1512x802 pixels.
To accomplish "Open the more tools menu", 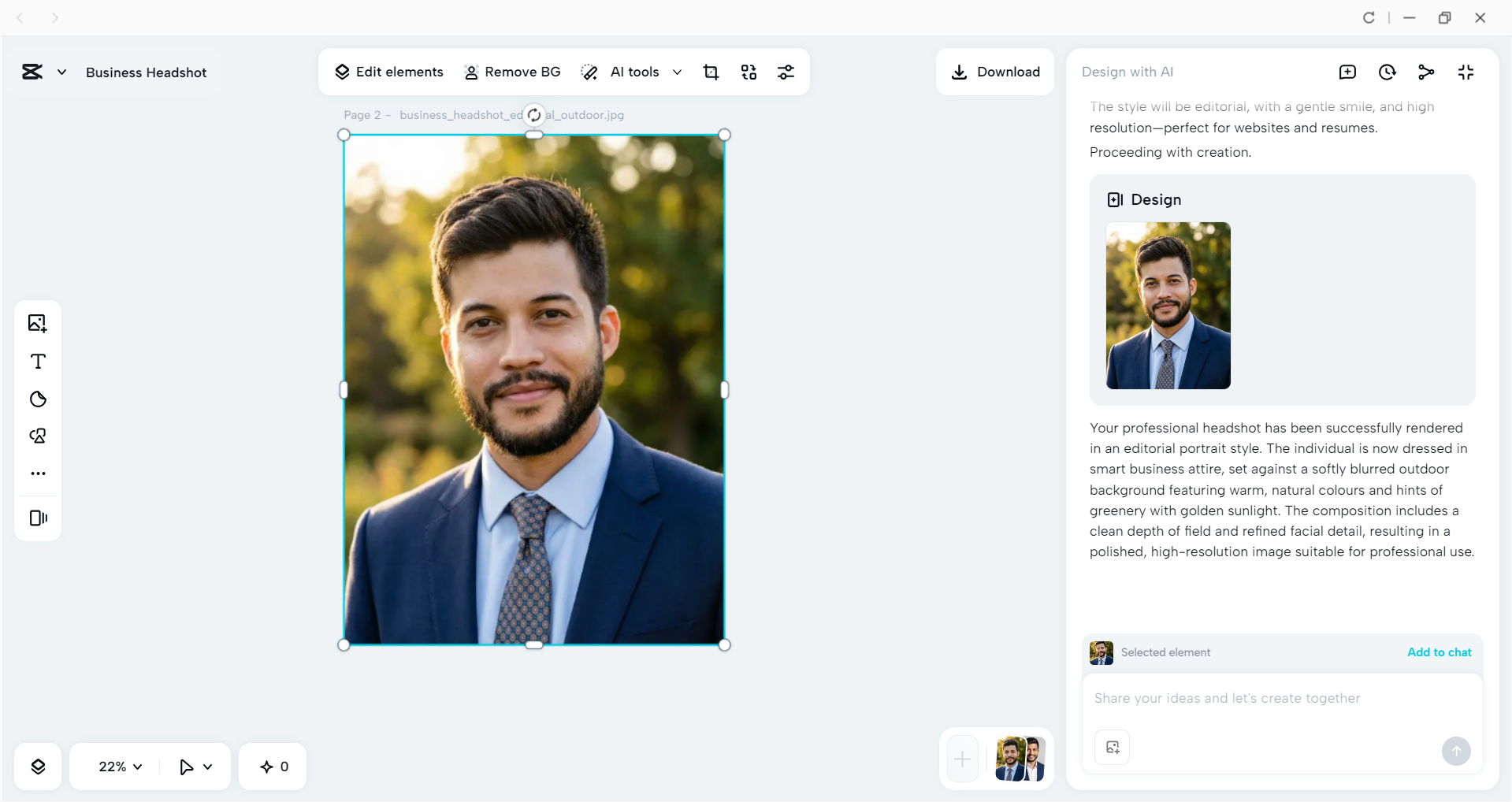I will (37, 473).
